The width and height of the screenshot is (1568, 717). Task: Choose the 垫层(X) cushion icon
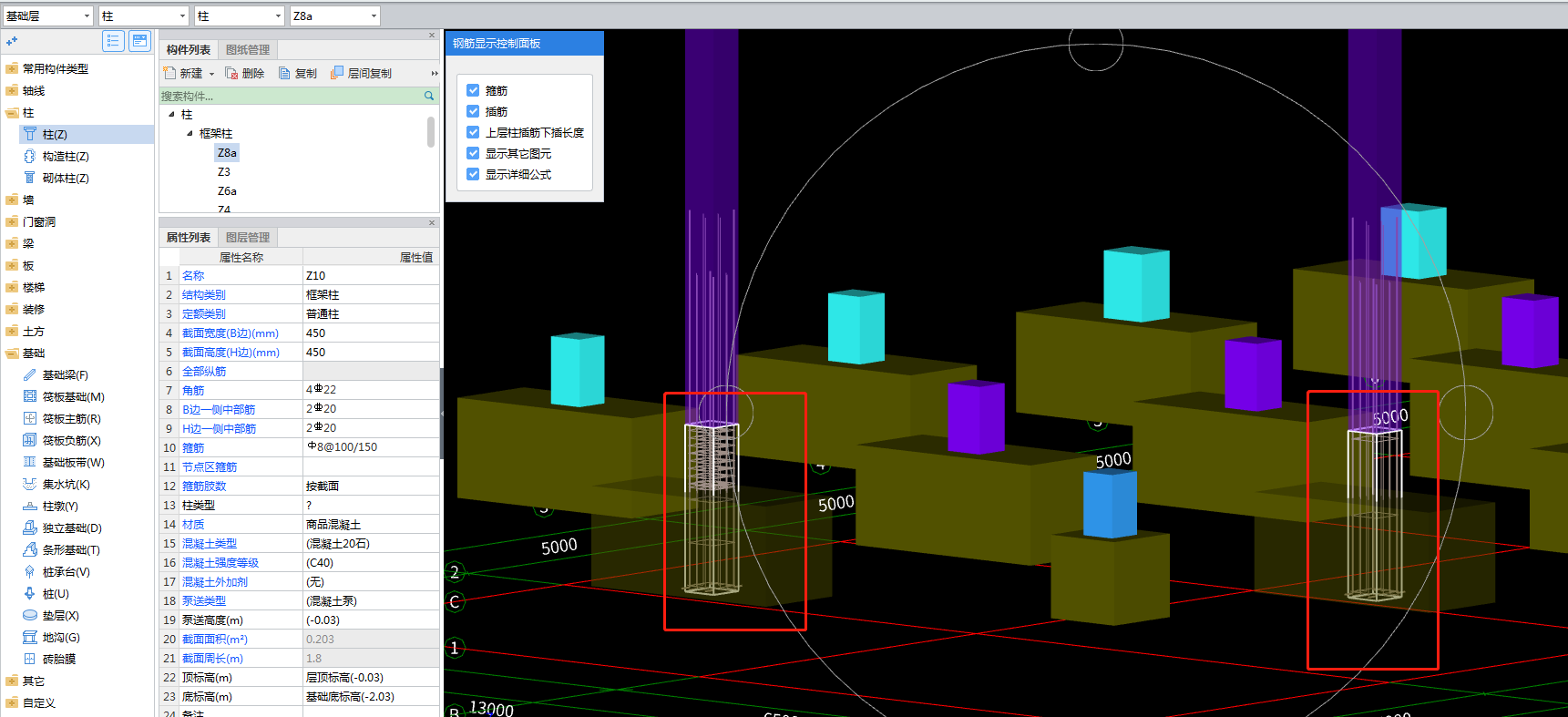(30, 615)
